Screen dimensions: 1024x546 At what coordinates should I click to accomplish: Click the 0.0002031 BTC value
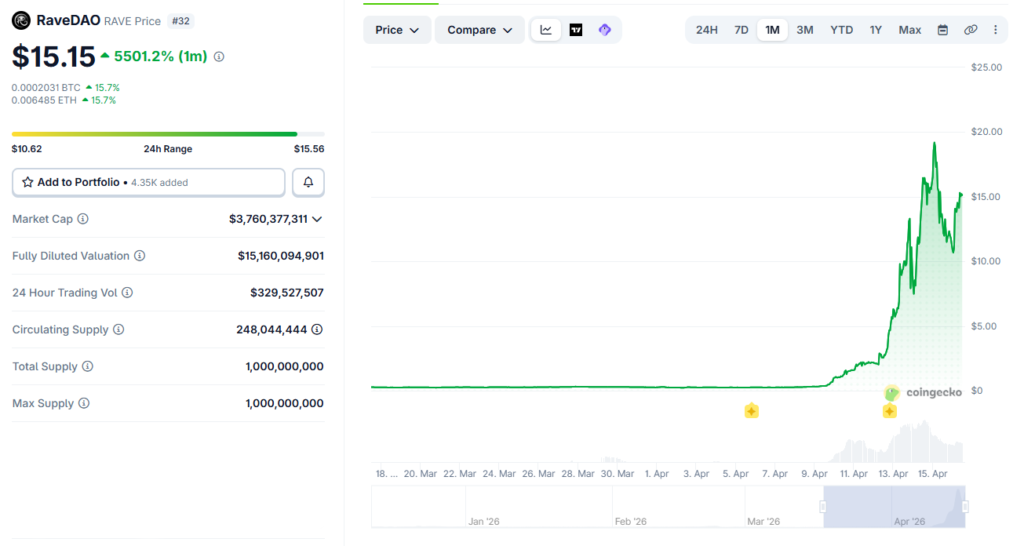point(46,88)
